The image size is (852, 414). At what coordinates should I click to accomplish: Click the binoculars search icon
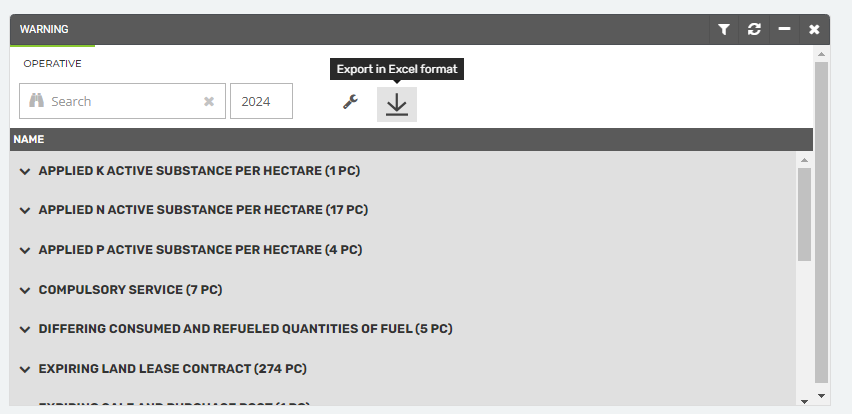click(x=37, y=101)
